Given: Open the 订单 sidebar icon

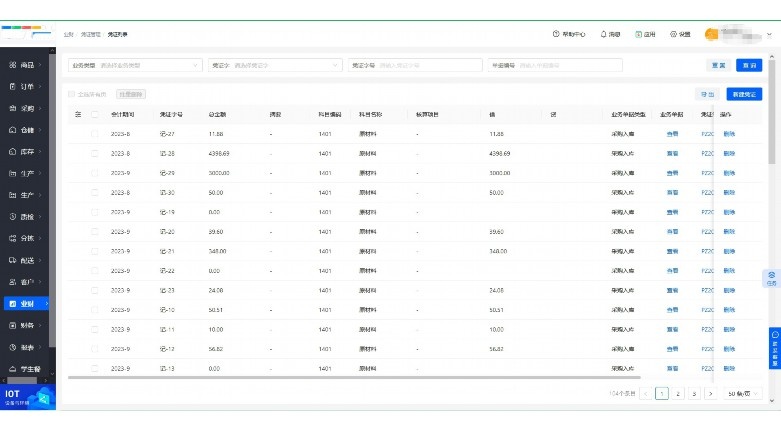Looking at the screenshot, I should pos(13,87).
